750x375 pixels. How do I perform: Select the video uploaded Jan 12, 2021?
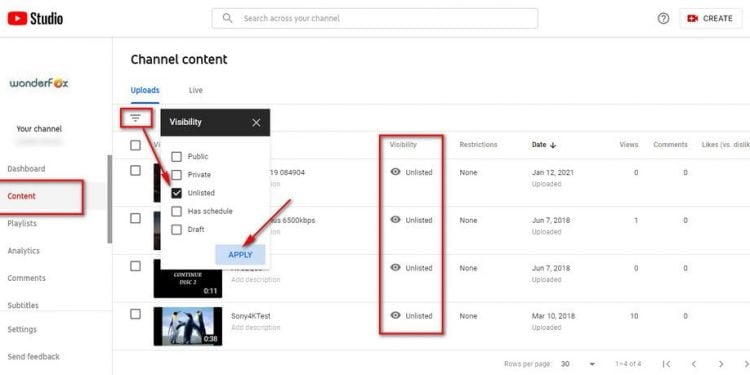[135, 170]
